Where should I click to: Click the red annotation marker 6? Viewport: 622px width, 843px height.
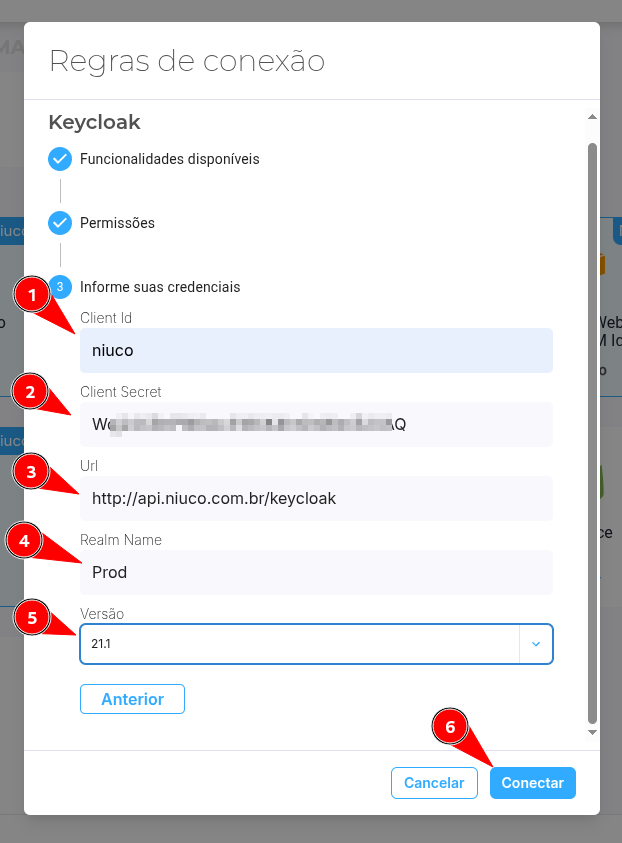(450, 726)
